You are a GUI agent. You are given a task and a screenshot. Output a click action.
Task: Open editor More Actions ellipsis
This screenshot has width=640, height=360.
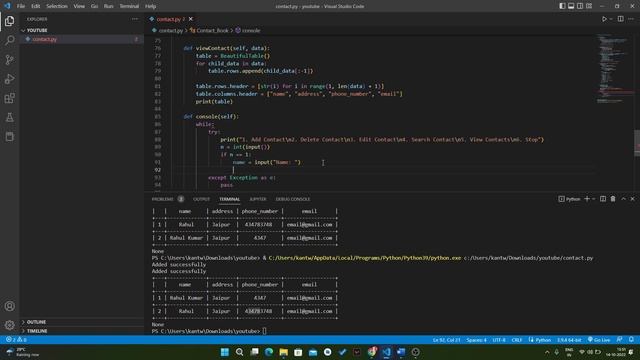pos(631,19)
